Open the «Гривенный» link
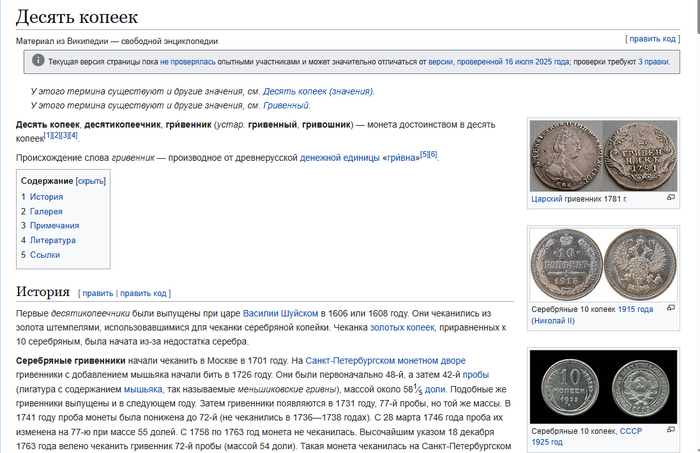 click(286, 105)
